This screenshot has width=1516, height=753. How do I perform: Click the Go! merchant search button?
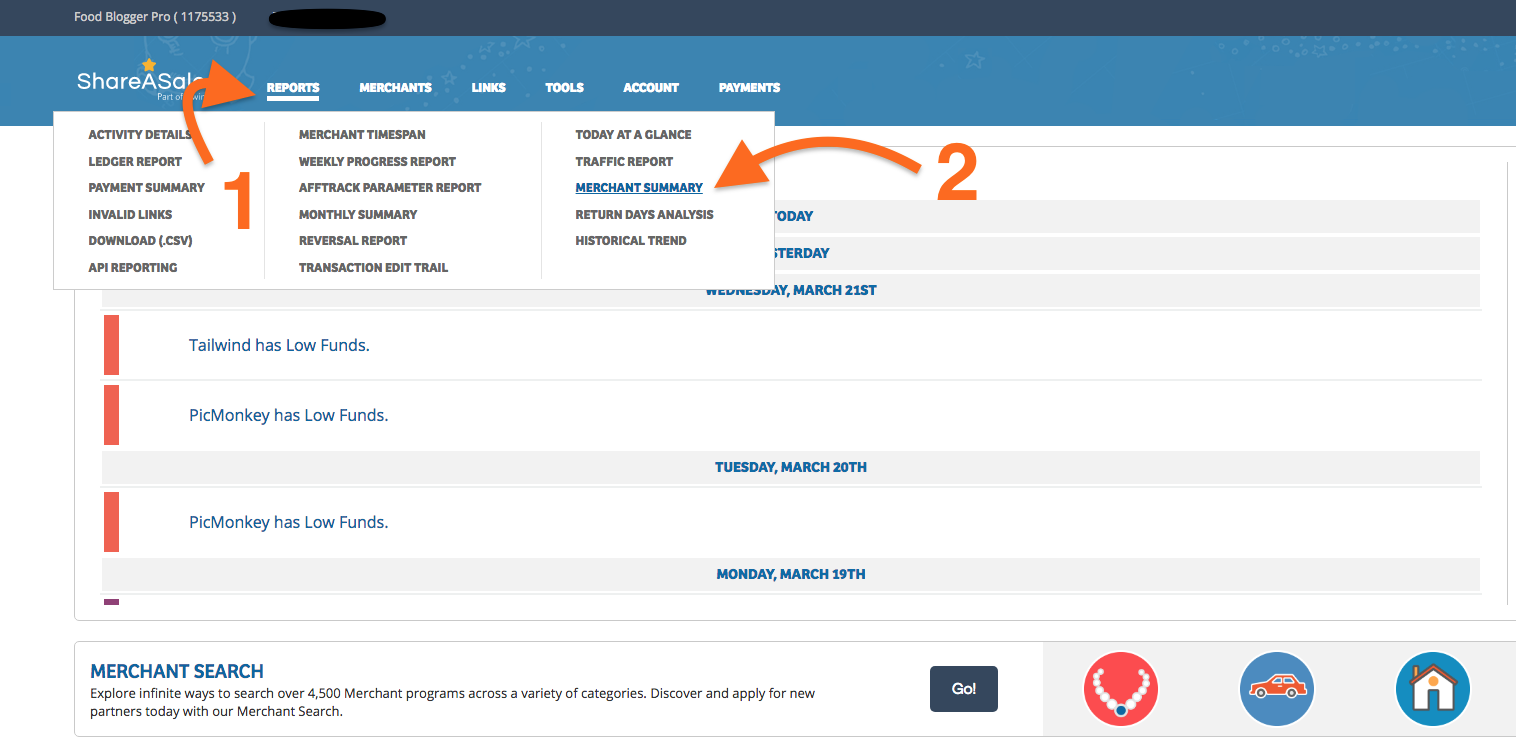[964, 689]
